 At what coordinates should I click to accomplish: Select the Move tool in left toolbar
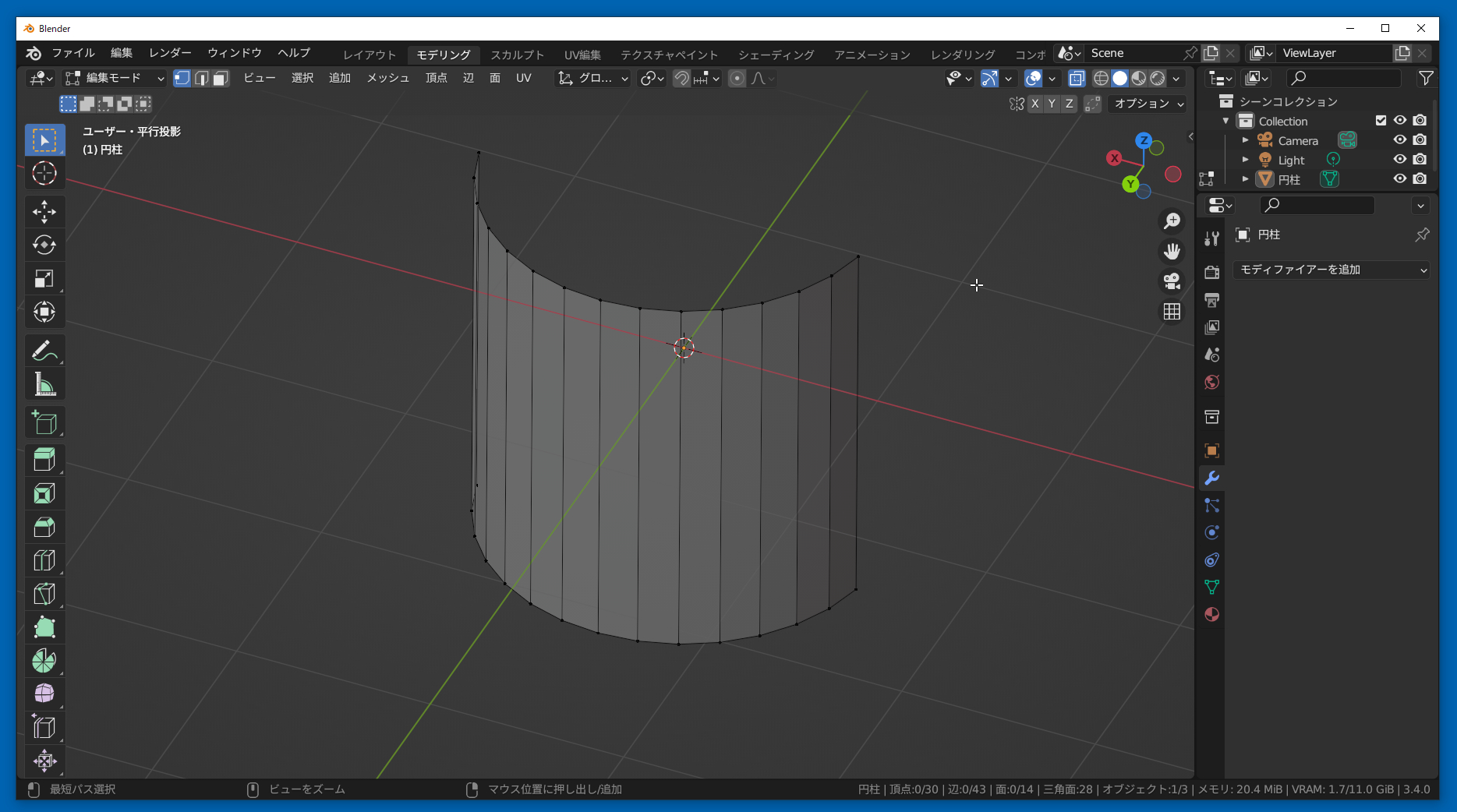(44, 211)
